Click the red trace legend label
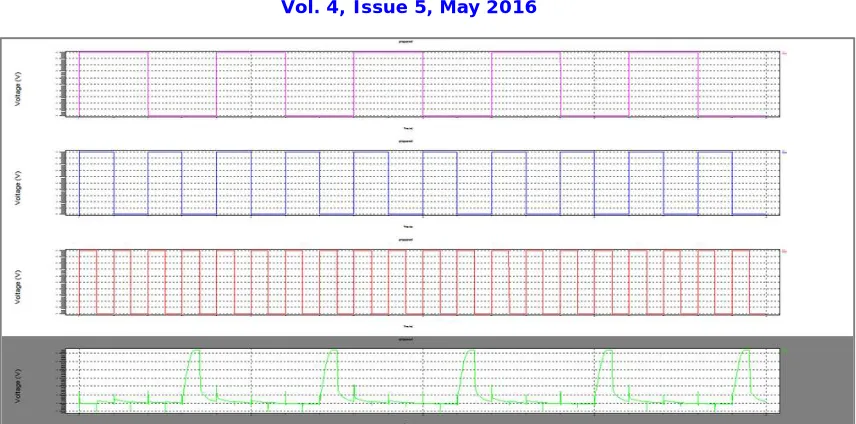 click(x=784, y=252)
